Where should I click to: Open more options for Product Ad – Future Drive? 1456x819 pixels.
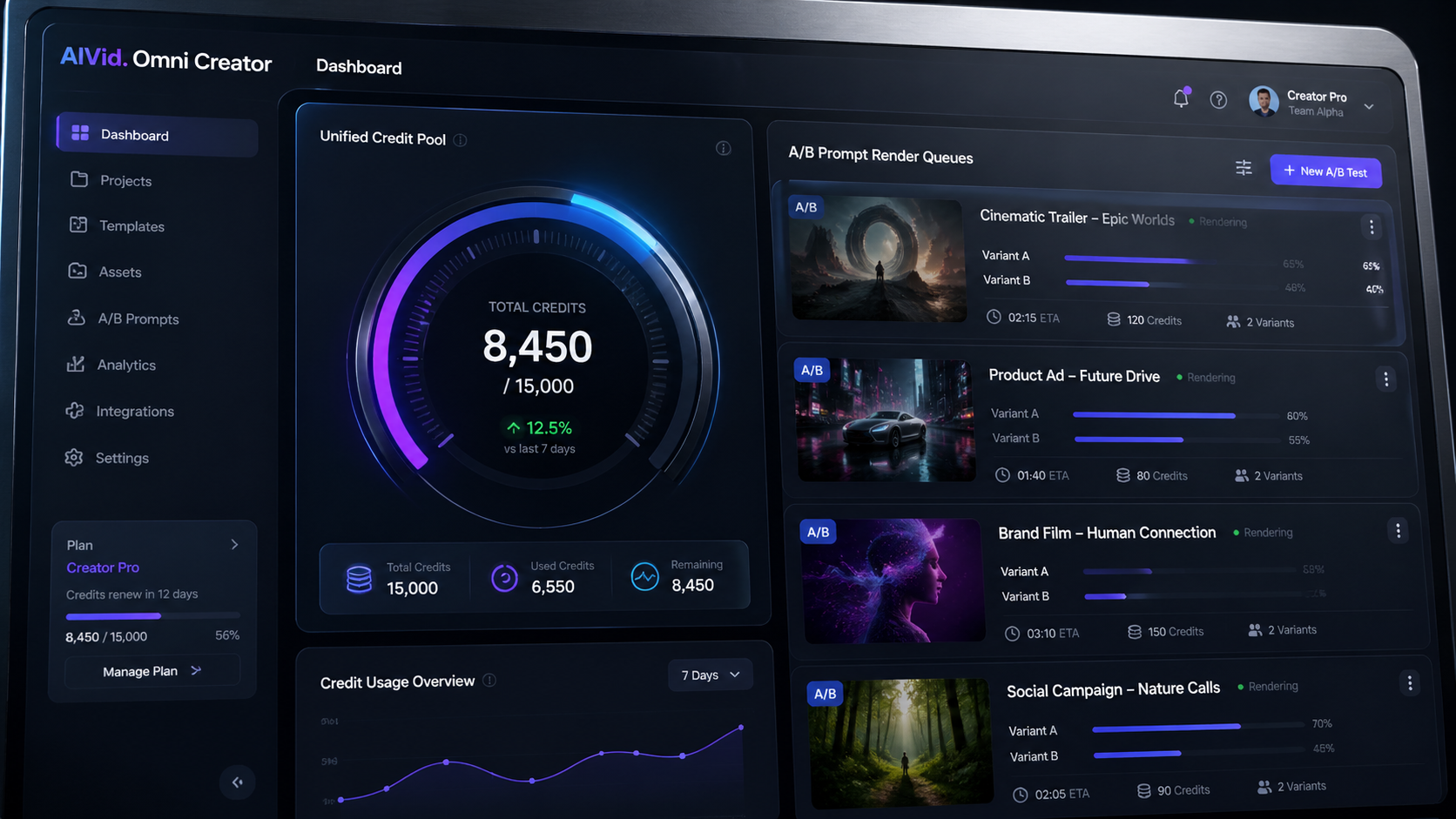1385,379
